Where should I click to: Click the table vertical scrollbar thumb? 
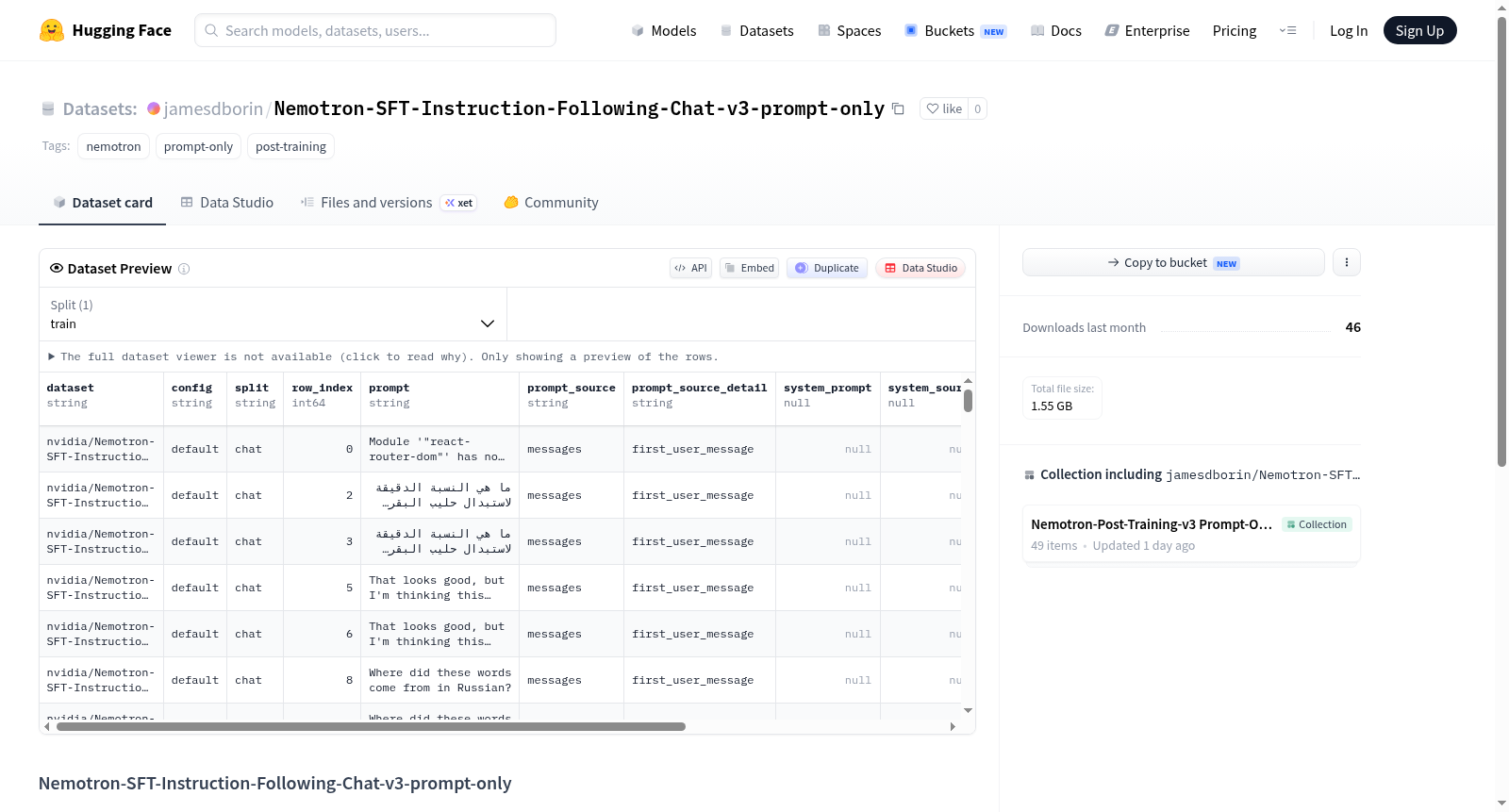pos(968,401)
